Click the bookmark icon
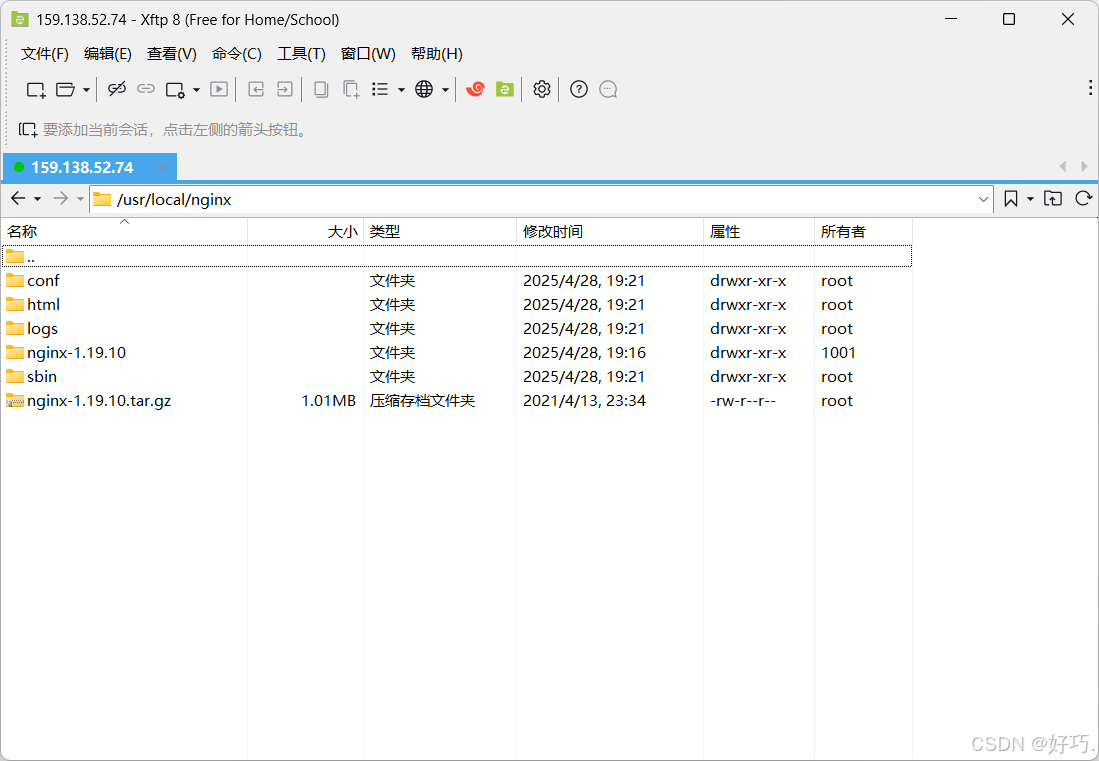This screenshot has height=761, width=1099. tap(1011, 199)
